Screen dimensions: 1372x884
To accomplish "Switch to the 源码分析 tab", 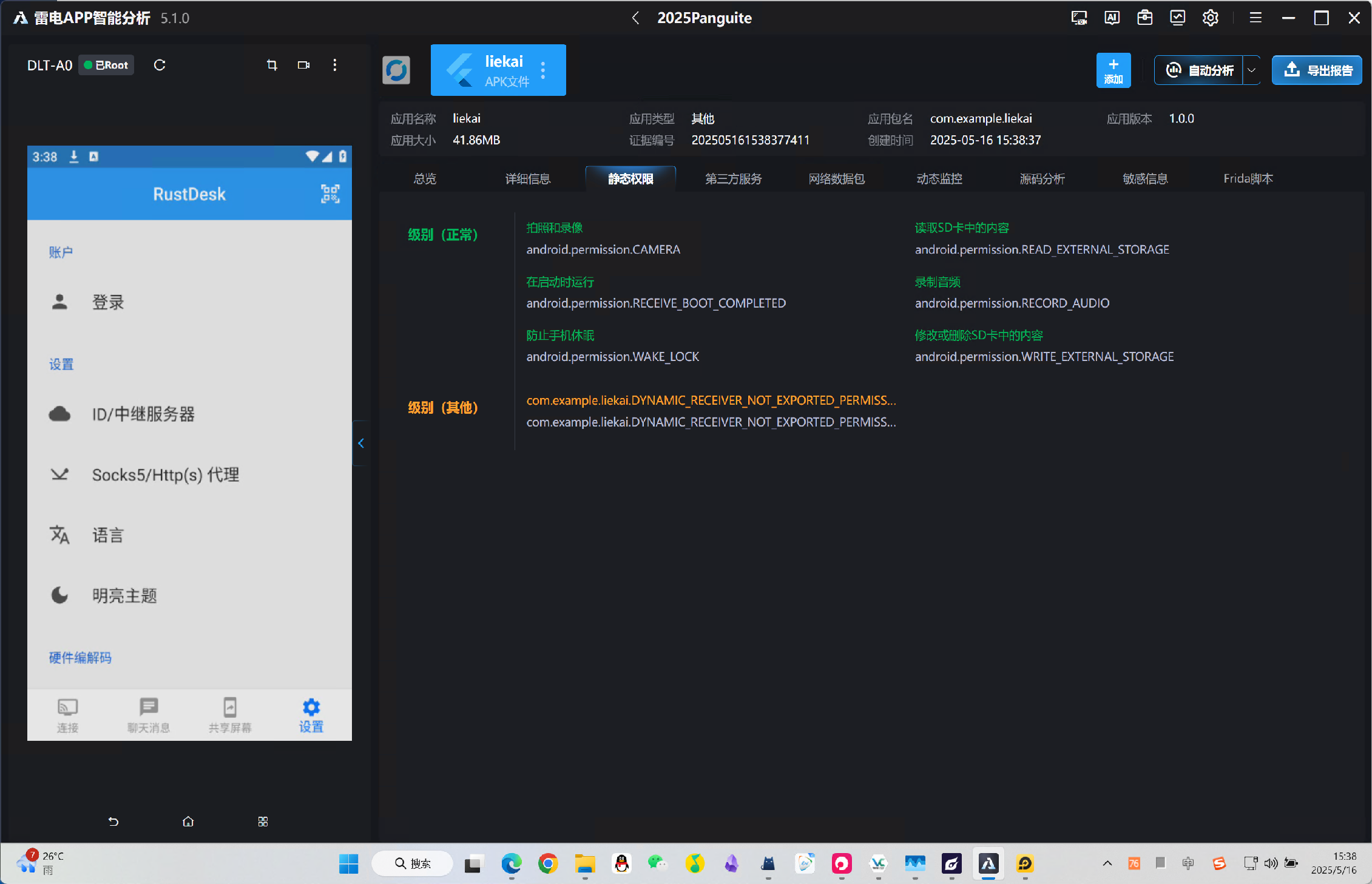I will (x=1042, y=178).
